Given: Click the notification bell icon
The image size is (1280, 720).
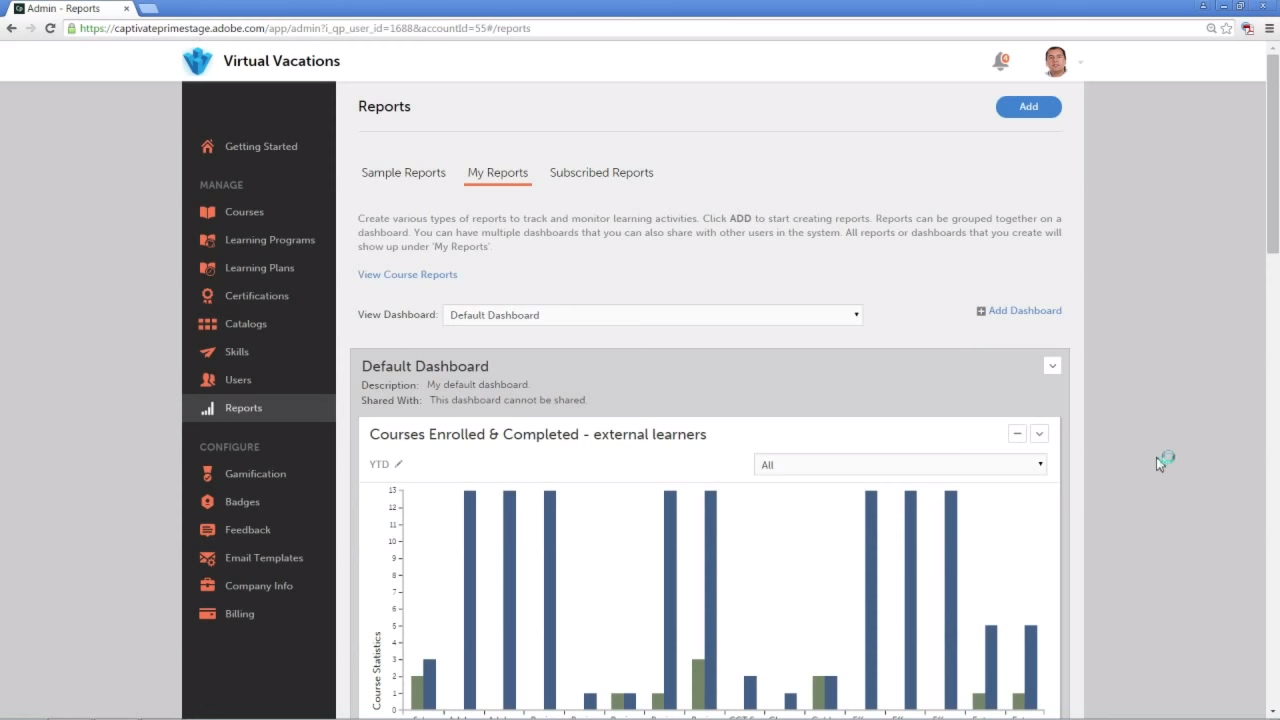Looking at the screenshot, I should (x=1000, y=62).
